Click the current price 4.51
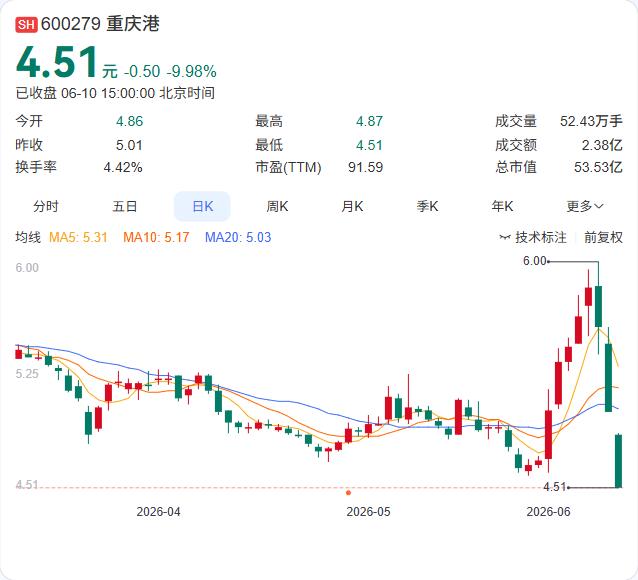Viewport: 638px width, 580px height. point(57,62)
